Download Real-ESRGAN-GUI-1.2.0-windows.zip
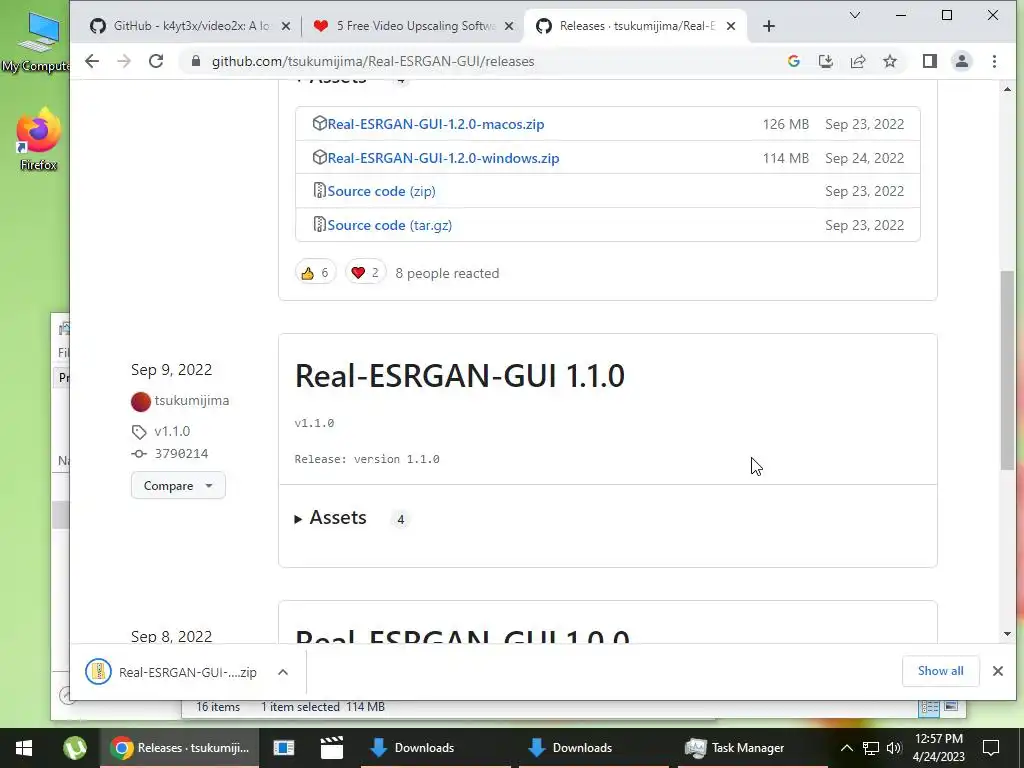This screenshot has width=1024, height=768. [443, 158]
